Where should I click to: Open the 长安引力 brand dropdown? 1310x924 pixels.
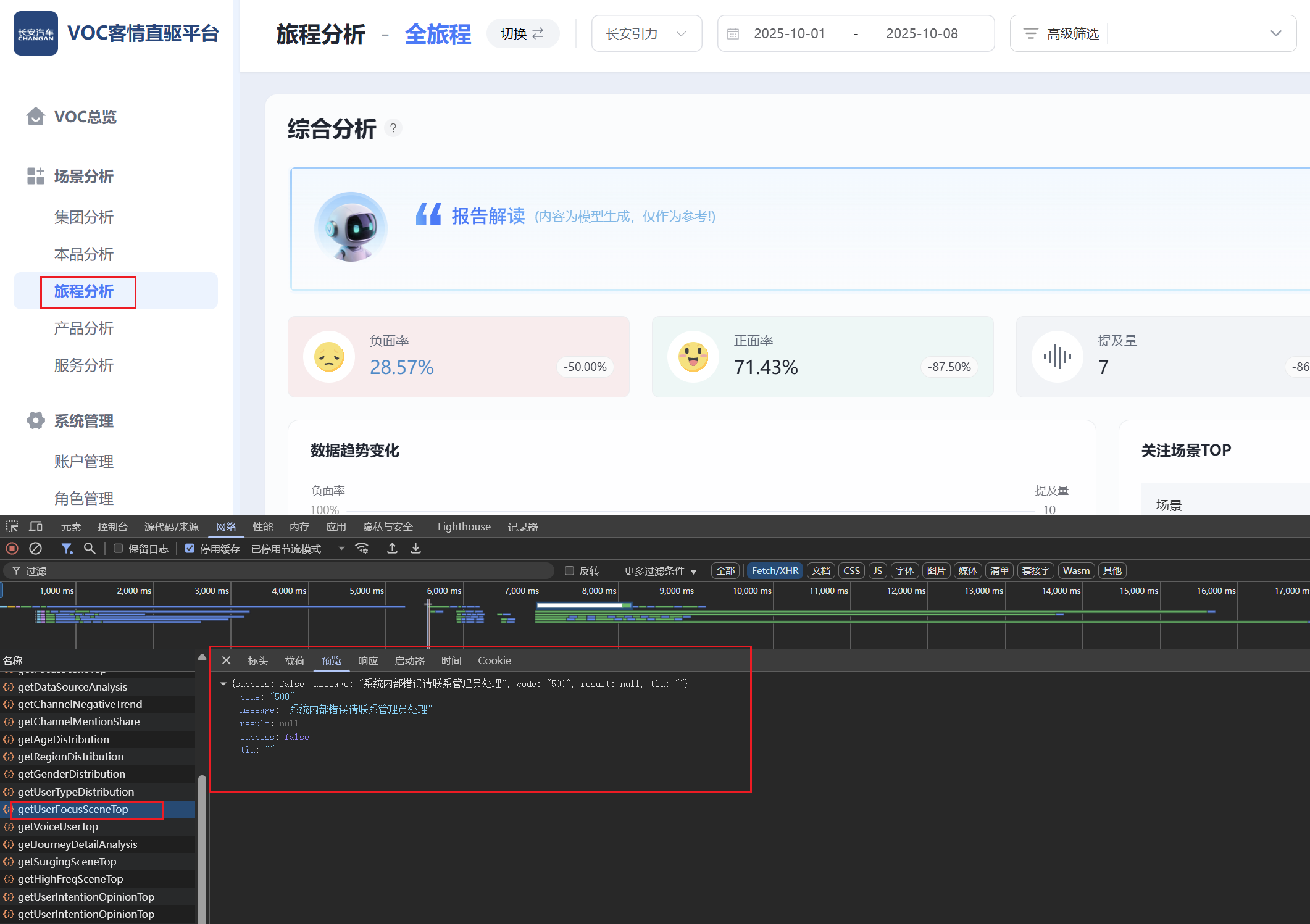coord(646,33)
